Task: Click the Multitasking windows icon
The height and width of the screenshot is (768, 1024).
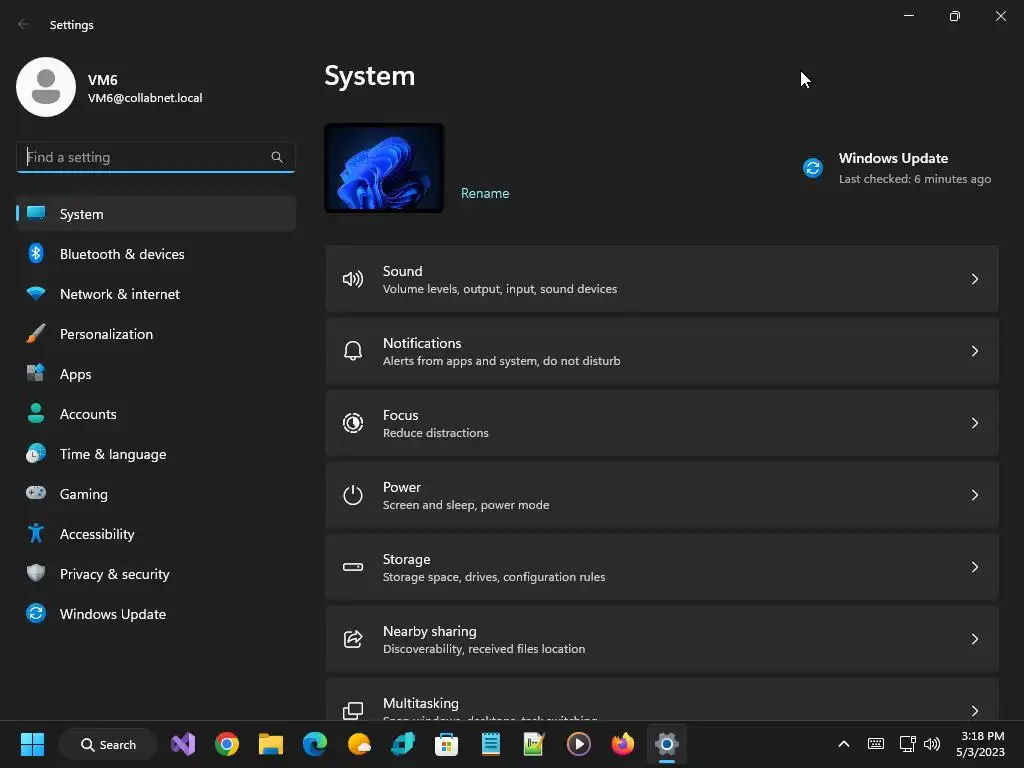Action: (x=353, y=711)
